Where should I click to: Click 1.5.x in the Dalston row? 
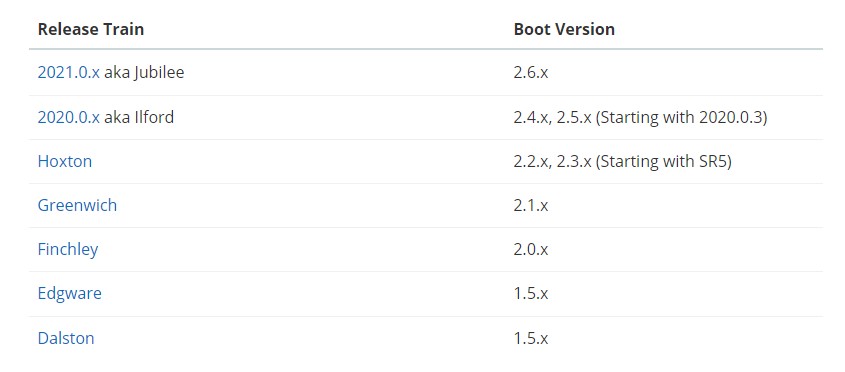[x=531, y=339]
